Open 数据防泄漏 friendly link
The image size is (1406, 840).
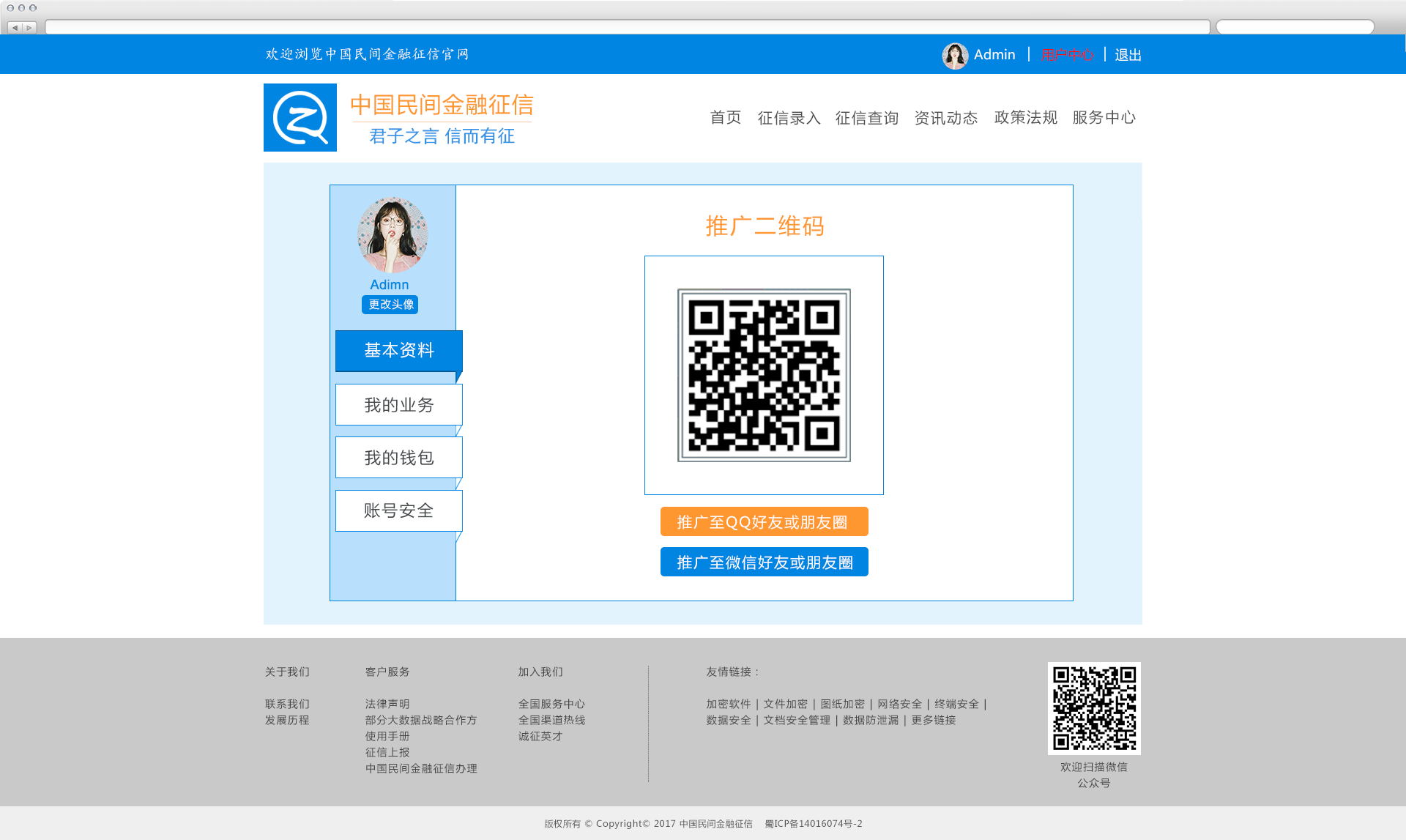click(871, 720)
